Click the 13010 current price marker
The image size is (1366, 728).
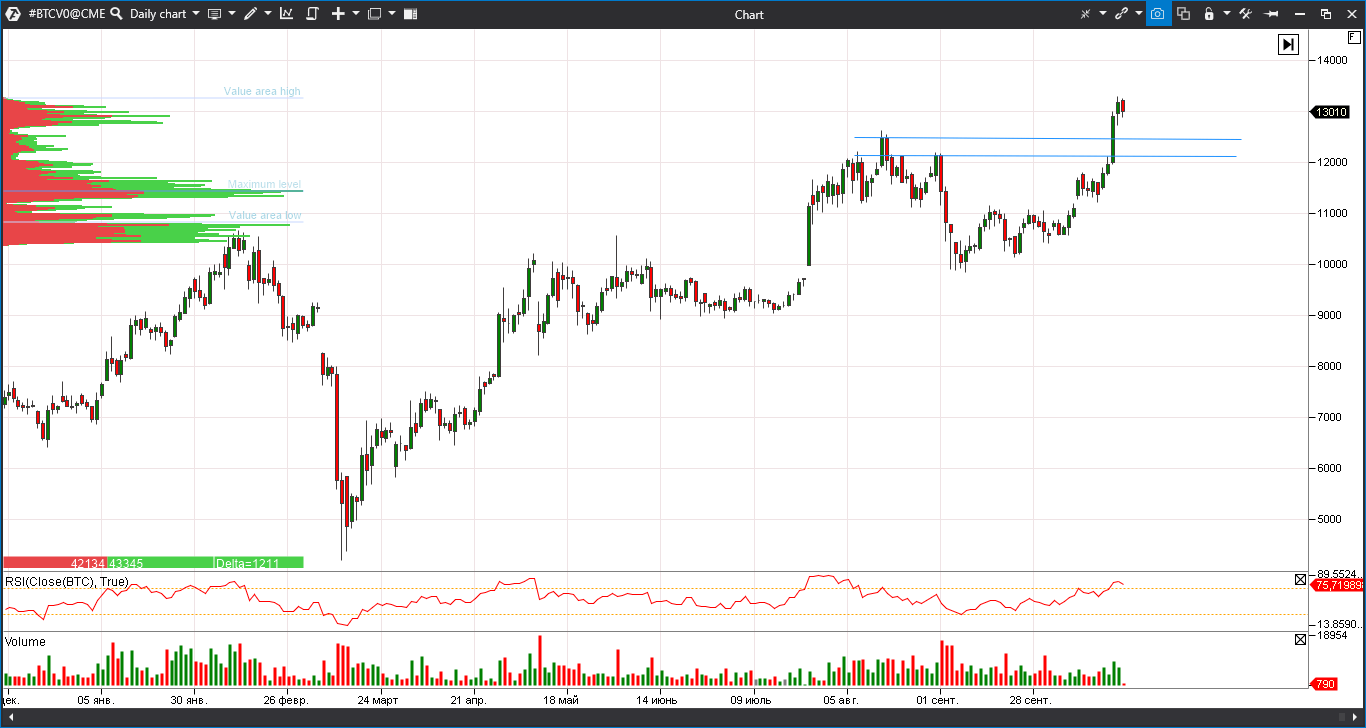pyautogui.click(x=1330, y=113)
